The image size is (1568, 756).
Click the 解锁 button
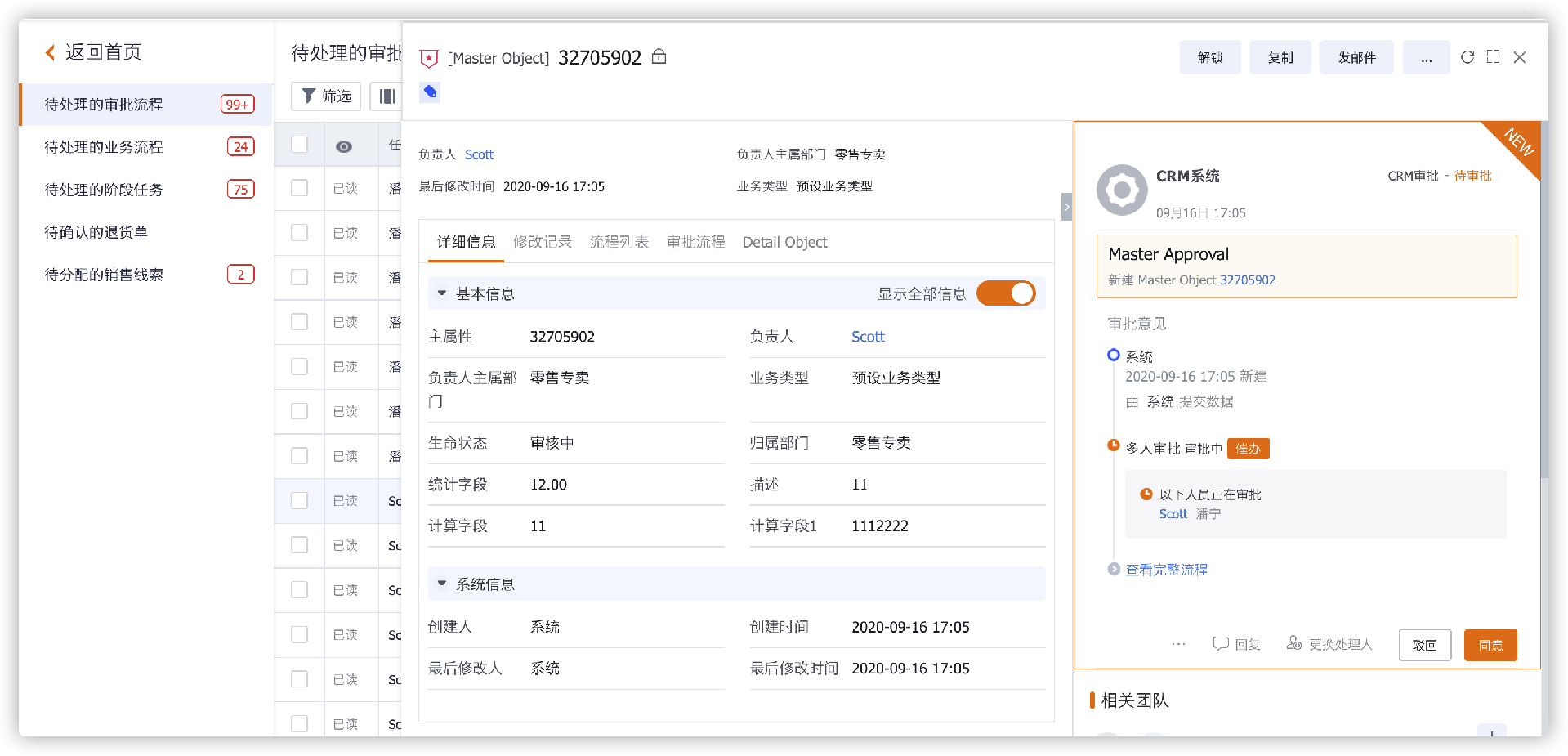tap(1210, 57)
